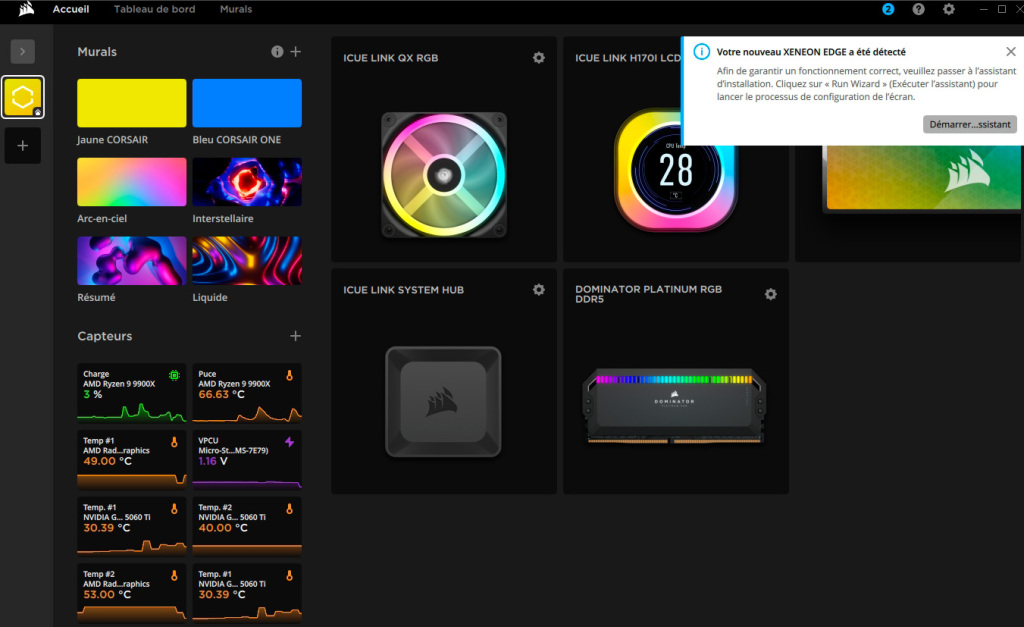Screen dimensions: 1024x627
Task: Create a new profile with sidebar plus button
Action: point(22,146)
